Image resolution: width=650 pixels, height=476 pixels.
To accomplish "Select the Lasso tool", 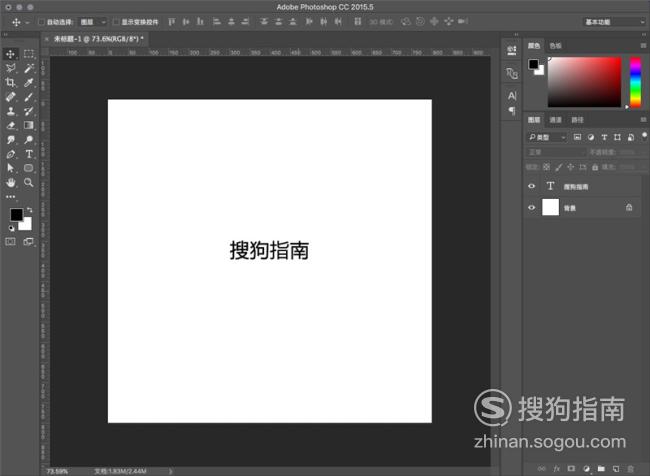I will [10, 68].
